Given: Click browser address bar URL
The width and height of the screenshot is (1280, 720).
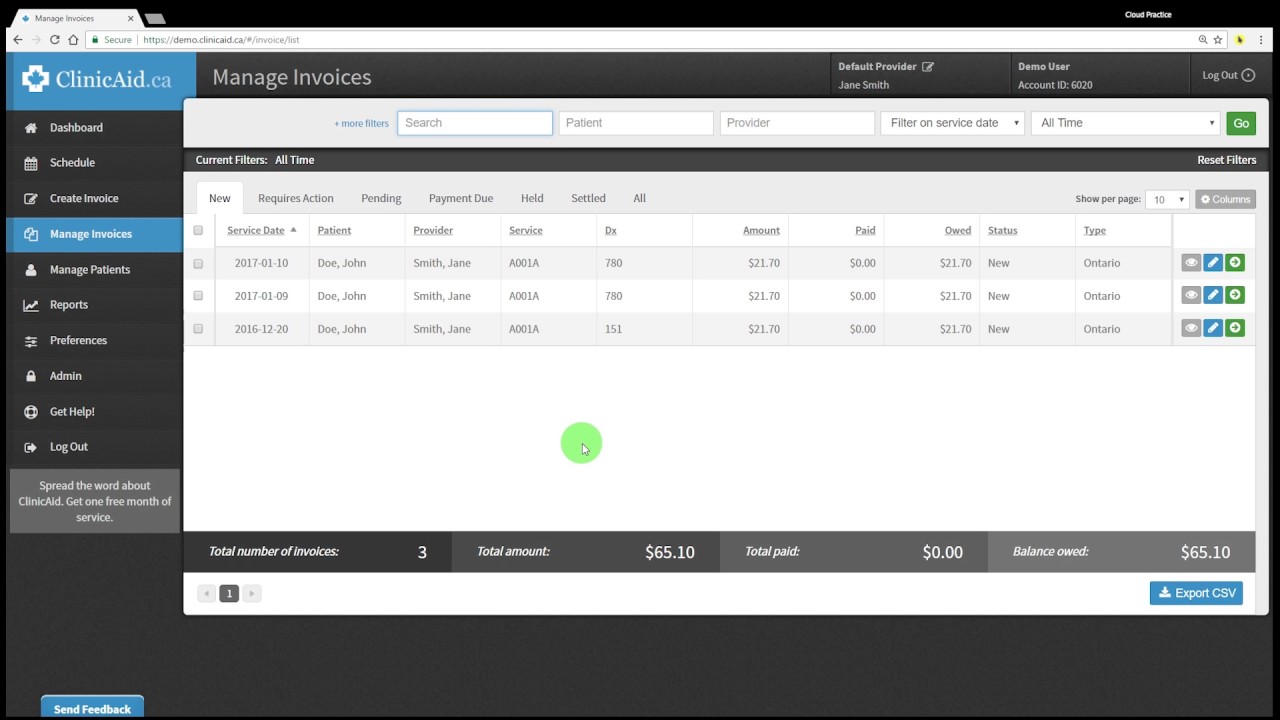Looking at the screenshot, I should (x=221, y=40).
